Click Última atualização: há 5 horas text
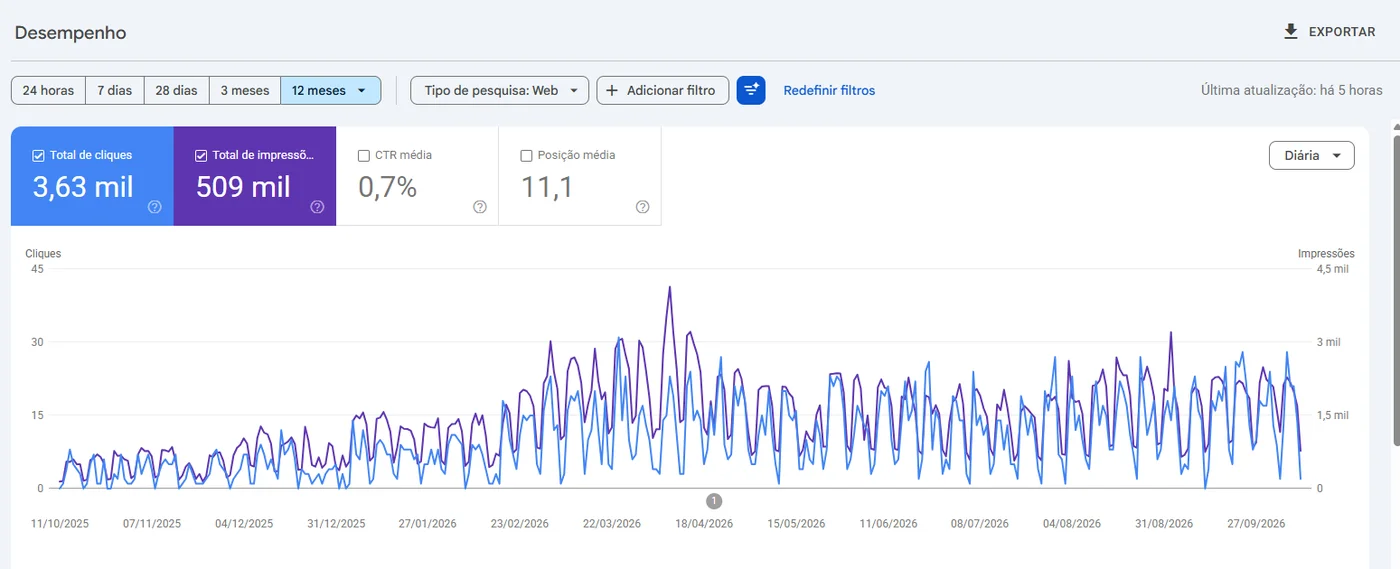 pos(1291,90)
